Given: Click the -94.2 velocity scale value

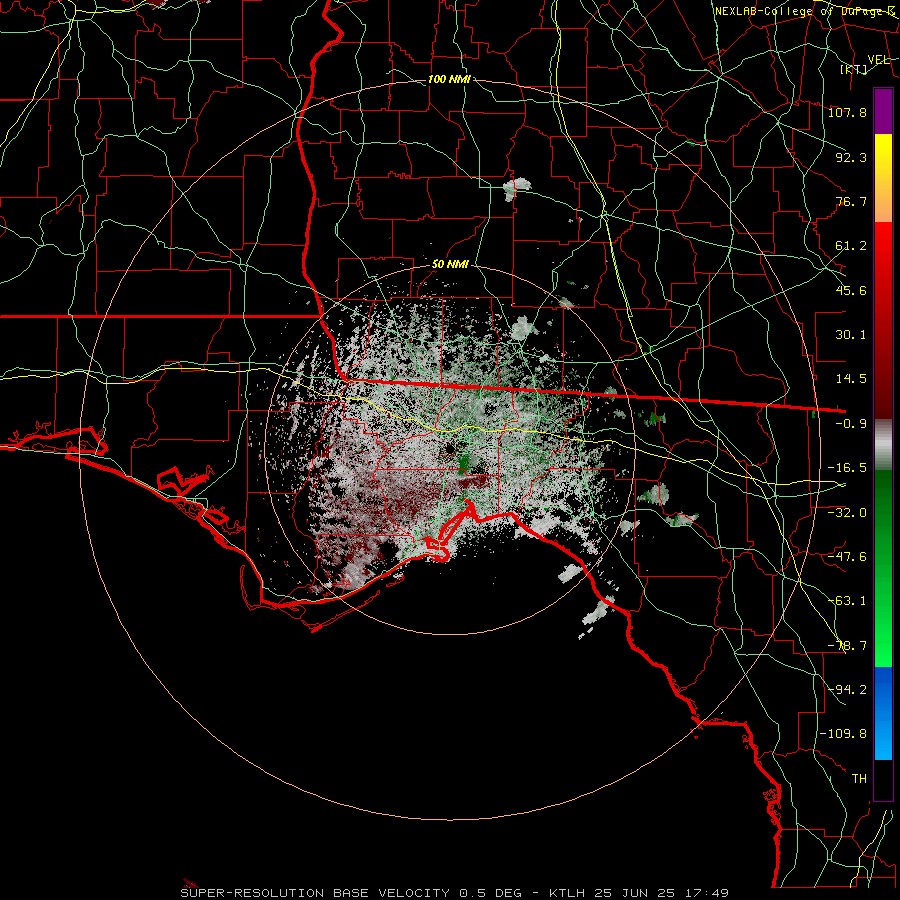Looking at the screenshot, I should pyautogui.click(x=847, y=690).
